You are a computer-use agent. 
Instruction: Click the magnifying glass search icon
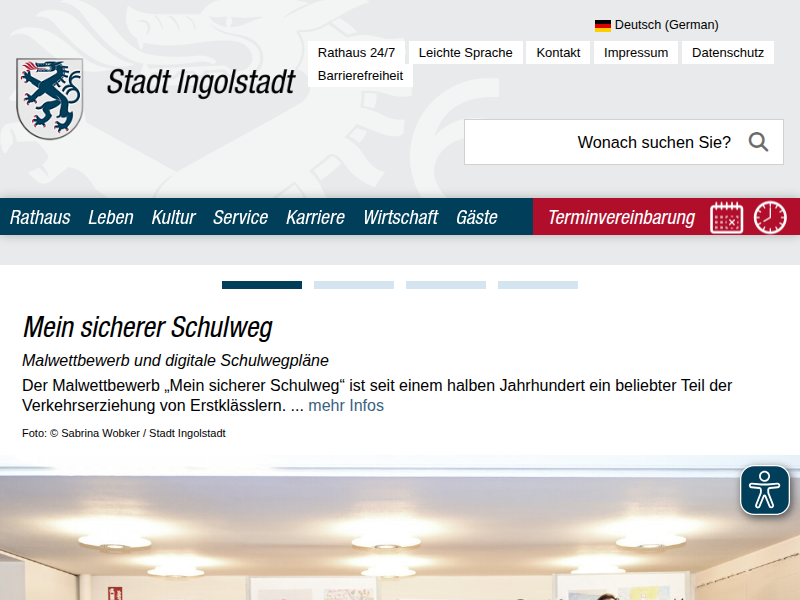point(758,142)
